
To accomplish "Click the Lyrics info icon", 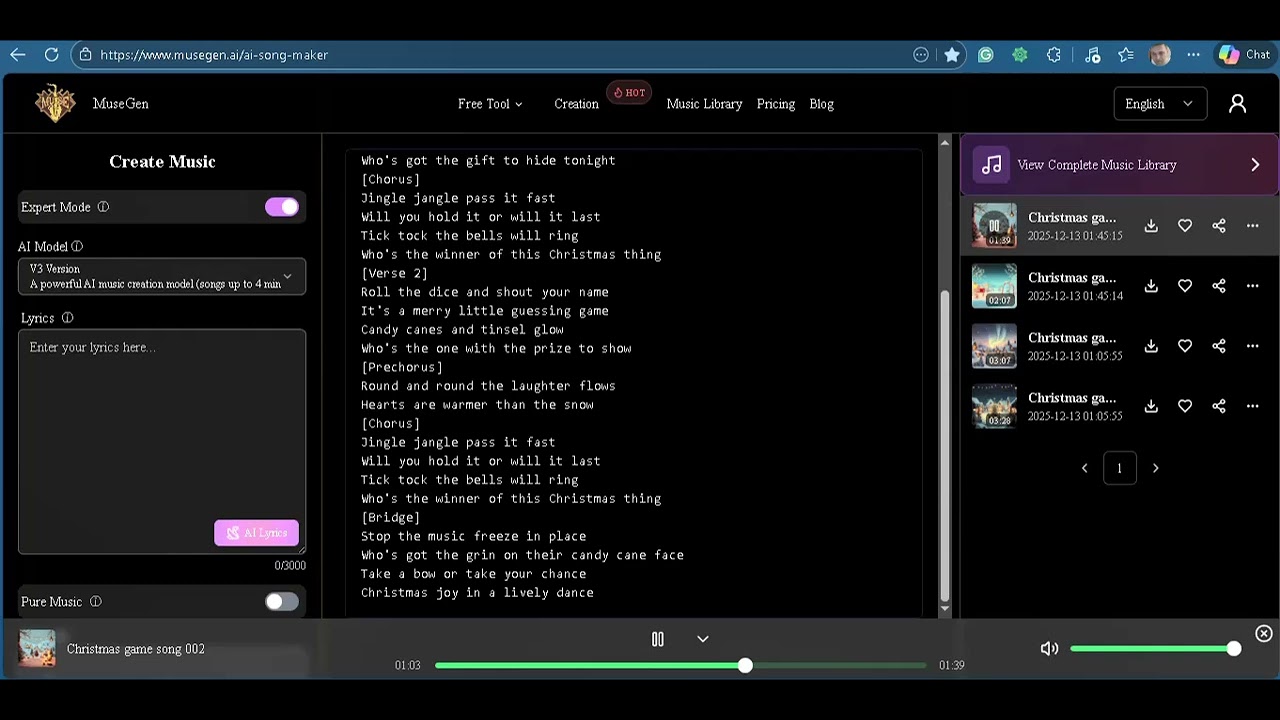I will [x=67, y=318].
